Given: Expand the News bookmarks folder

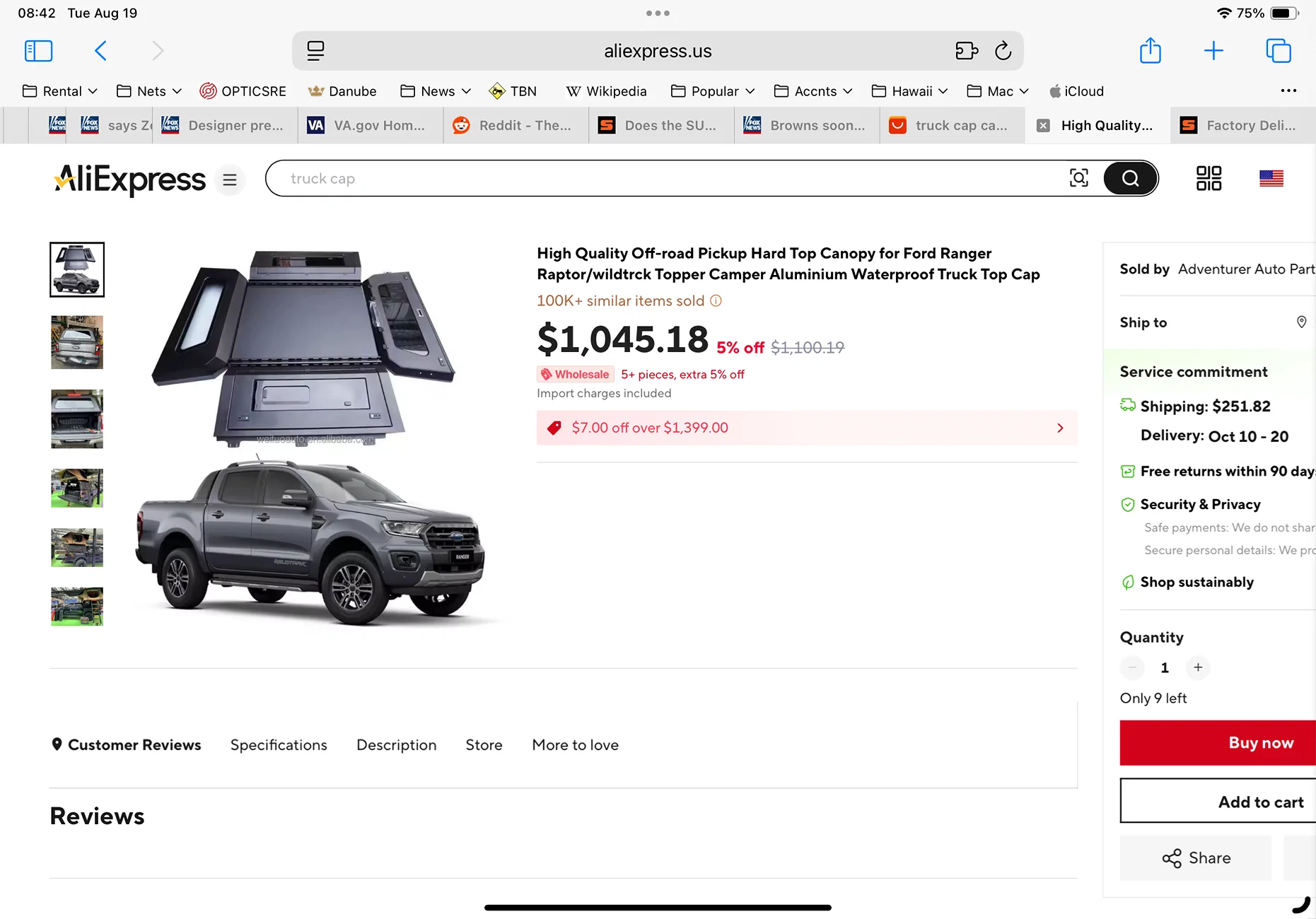Looking at the screenshot, I should click(436, 91).
